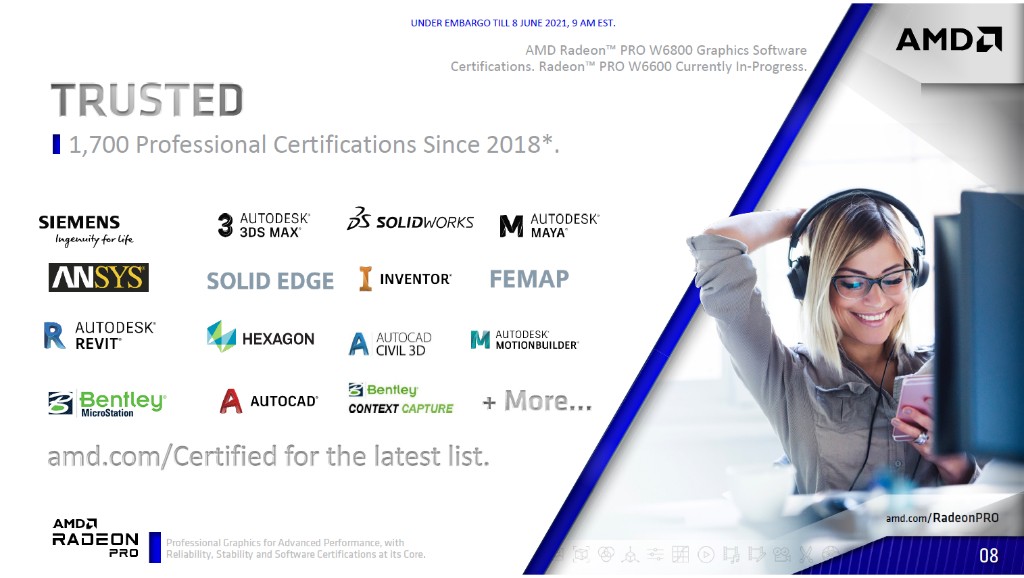Click the 'Under Embargo Till 8 June 2021' notice
1024x578 pixels.
pyautogui.click(x=513, y=23)
